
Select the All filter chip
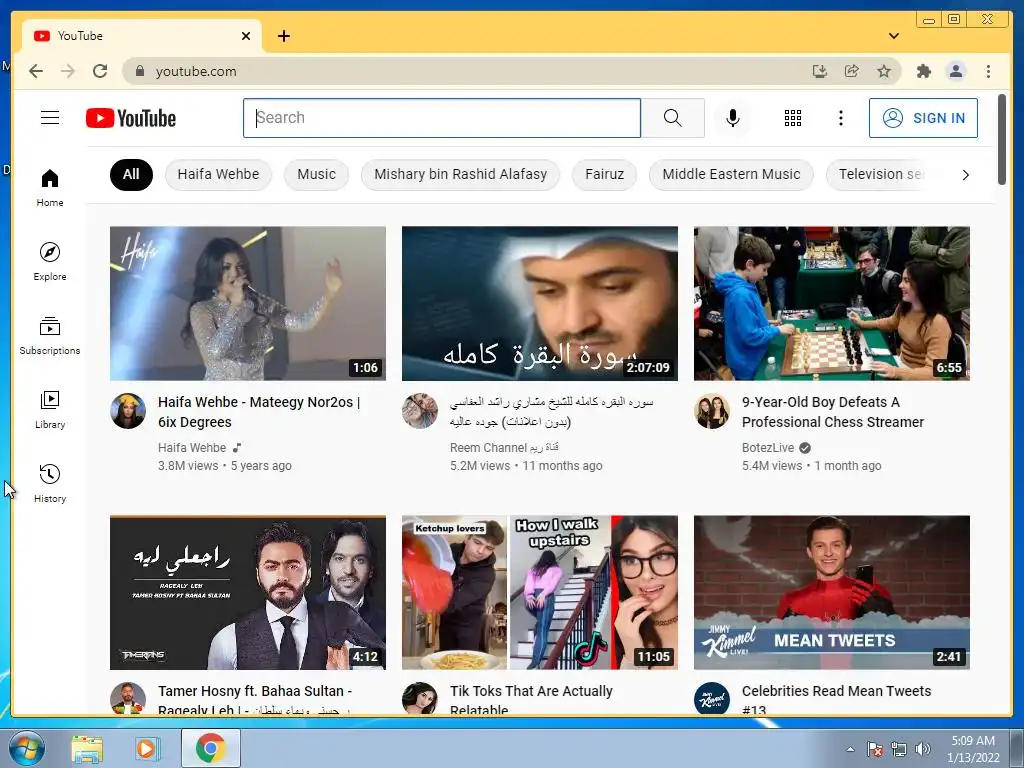[x=131, y=174]
